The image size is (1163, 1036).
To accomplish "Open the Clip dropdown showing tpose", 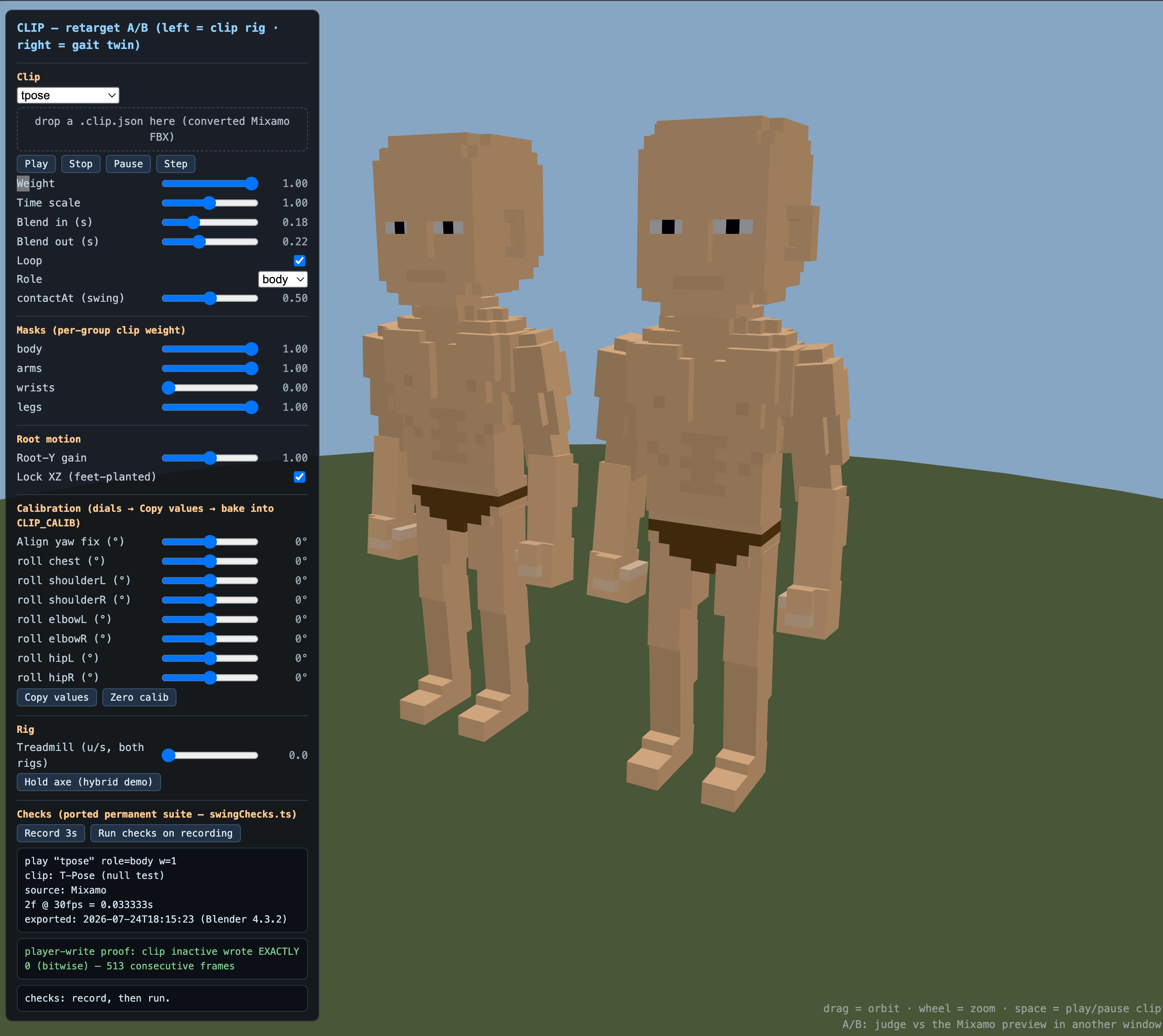I will tap(68, 95).
